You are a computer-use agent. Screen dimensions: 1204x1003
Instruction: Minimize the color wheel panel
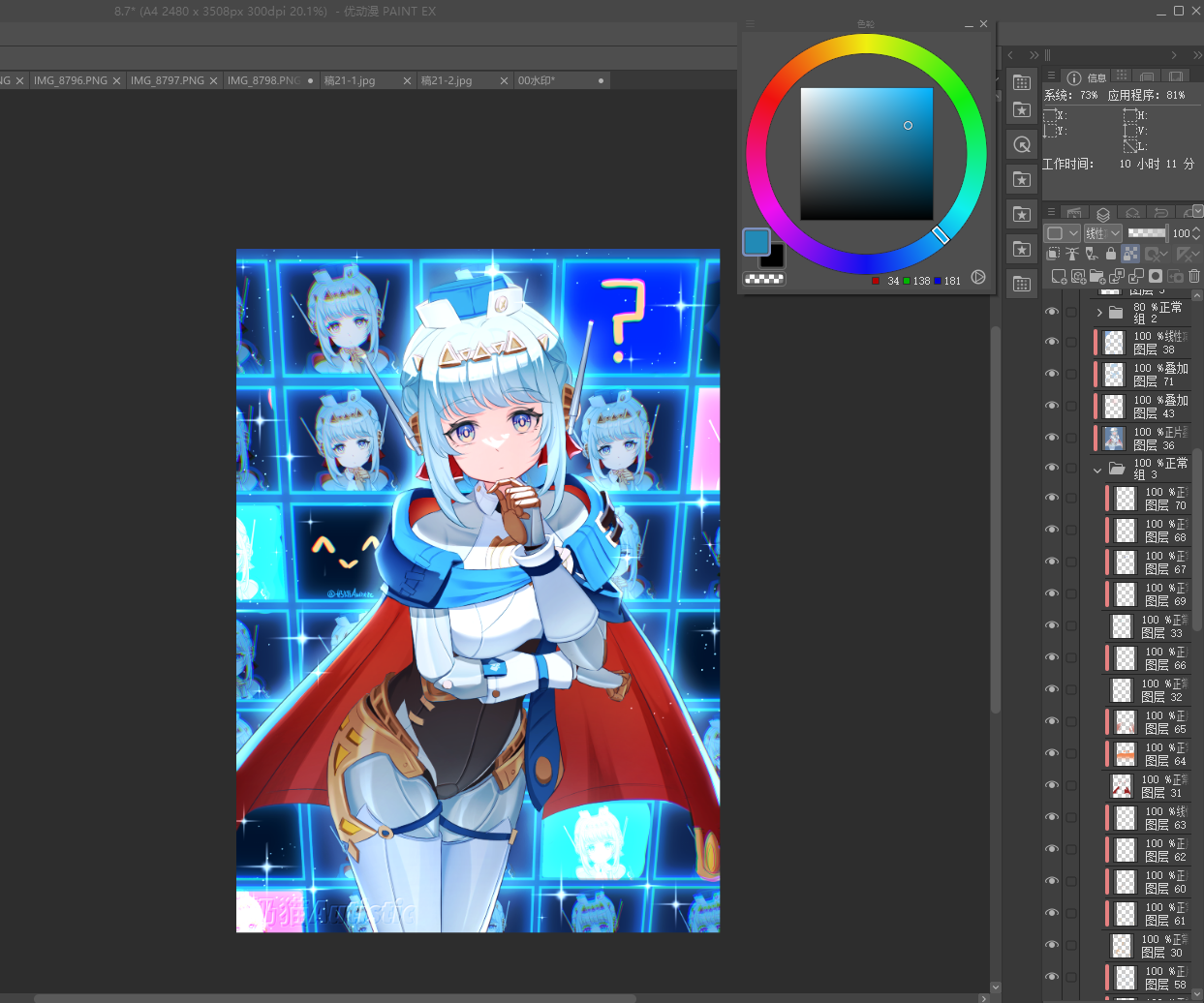coord(969,24)
